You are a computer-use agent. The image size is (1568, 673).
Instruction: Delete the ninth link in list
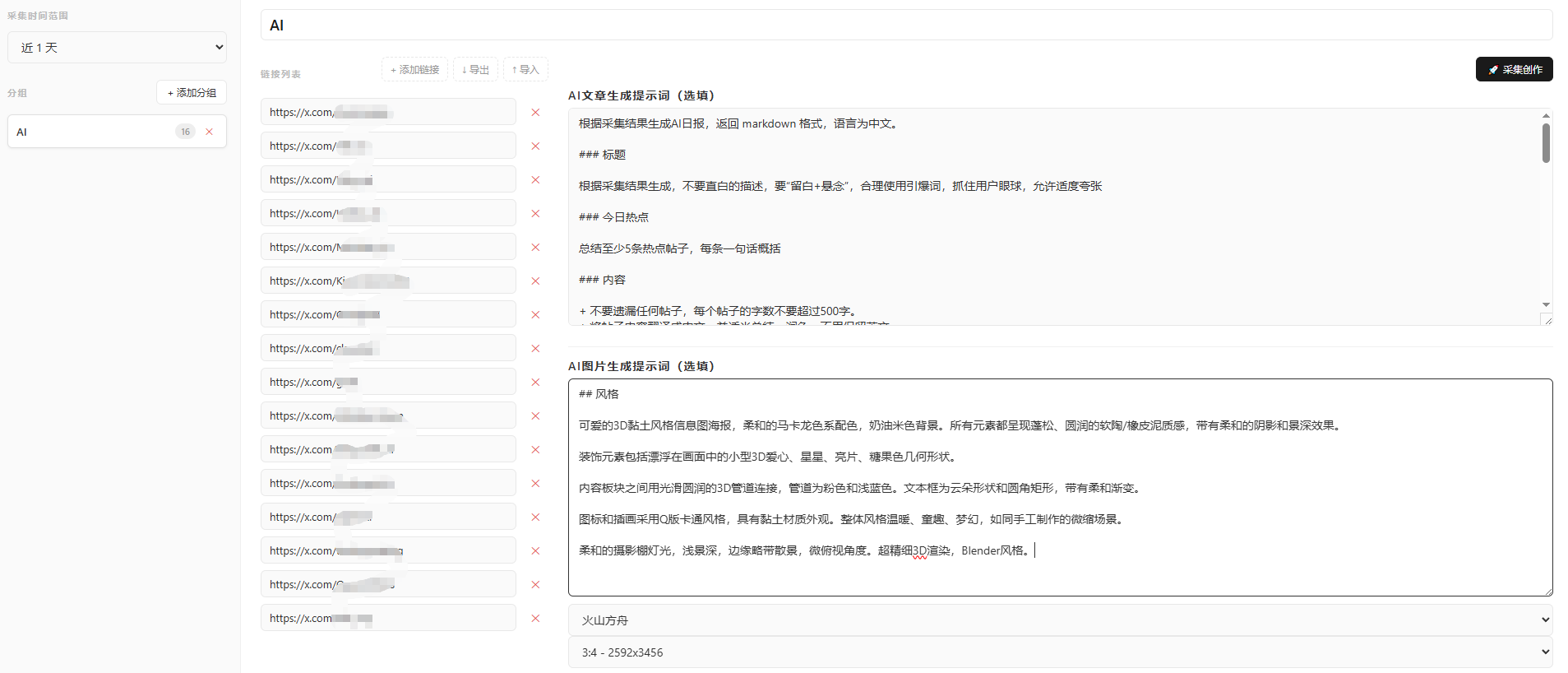pos(535,383)
